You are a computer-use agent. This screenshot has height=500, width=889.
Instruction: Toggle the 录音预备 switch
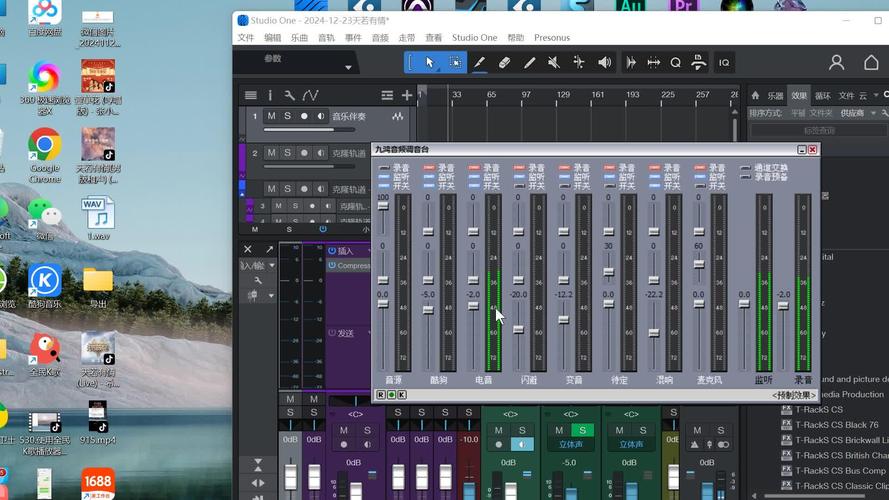[x=745, y=177]
